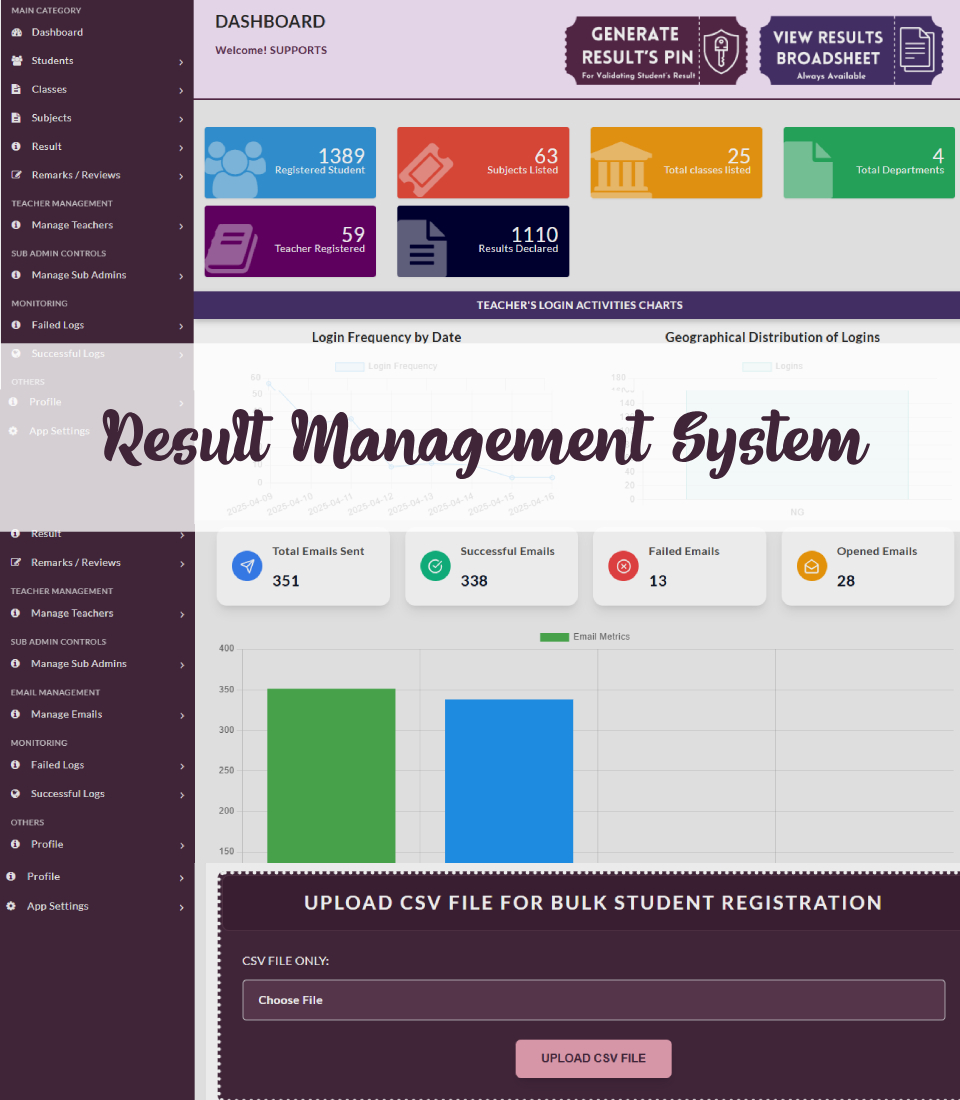Image resolution: width=960 pixels, height=1100 pixels.
Task: Click the paper plane Total Emails Sent icon
Action: 247,566
